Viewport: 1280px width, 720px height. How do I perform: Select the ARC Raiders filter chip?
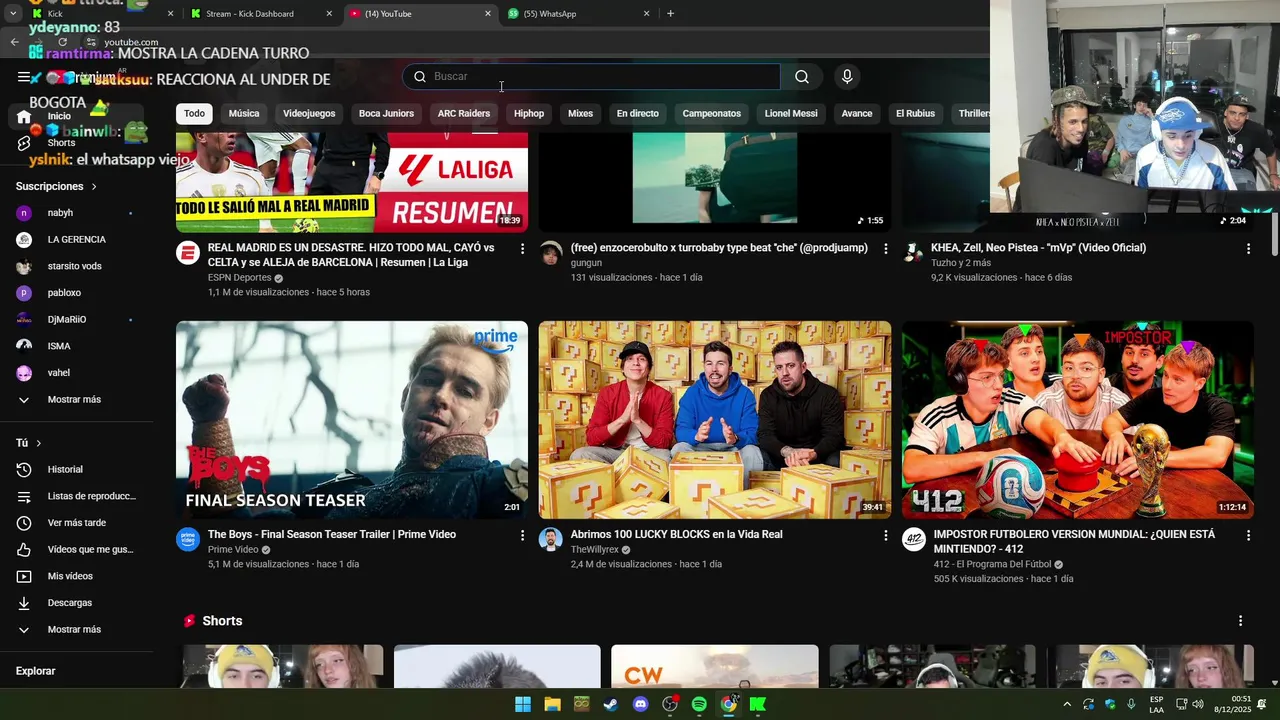point(464,113)
